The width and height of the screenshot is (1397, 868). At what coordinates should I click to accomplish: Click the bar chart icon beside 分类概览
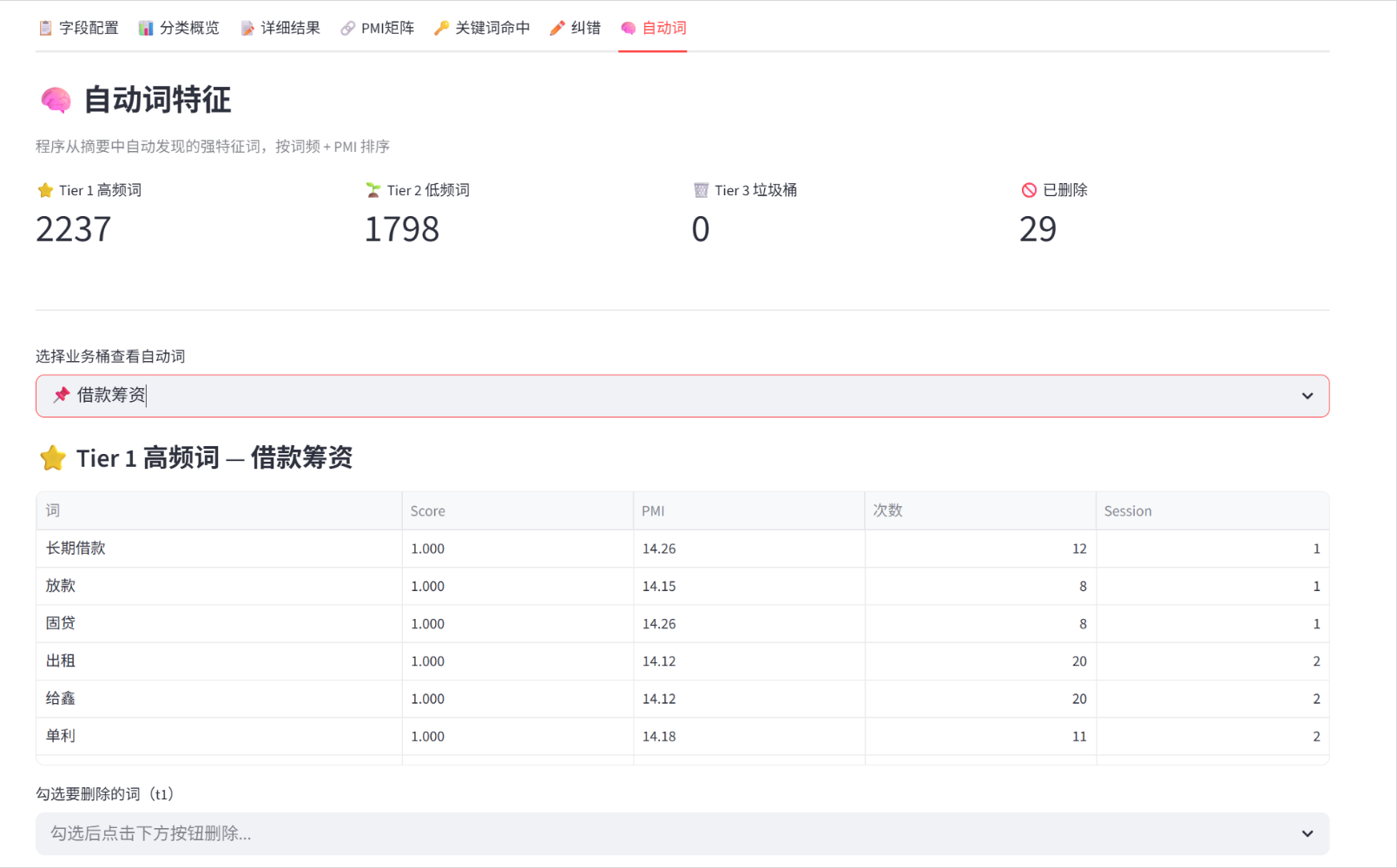coord(146,29)
